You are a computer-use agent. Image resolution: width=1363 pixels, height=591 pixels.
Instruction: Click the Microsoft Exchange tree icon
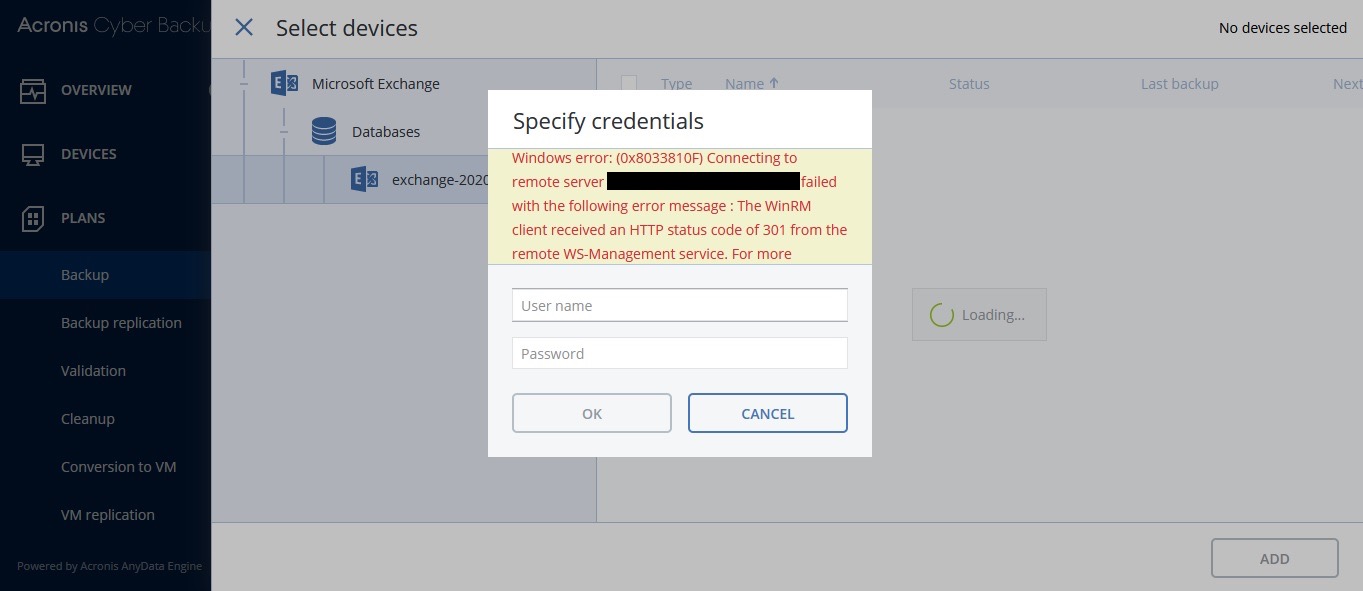(284, 84)
